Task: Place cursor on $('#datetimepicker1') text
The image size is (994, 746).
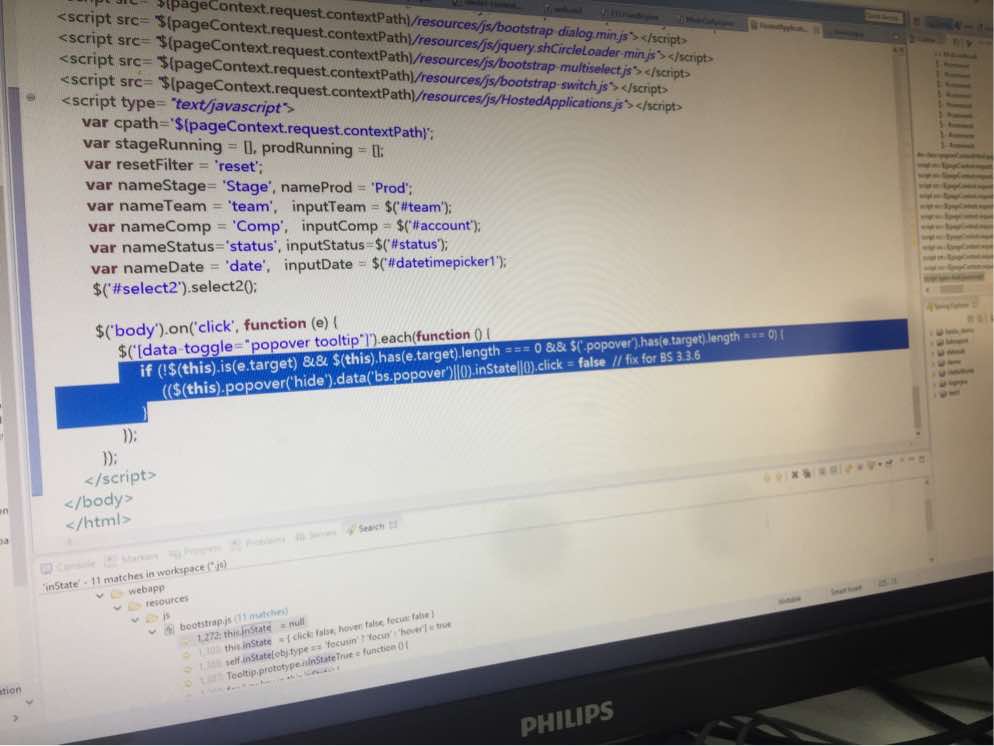Action: point(439,262)
